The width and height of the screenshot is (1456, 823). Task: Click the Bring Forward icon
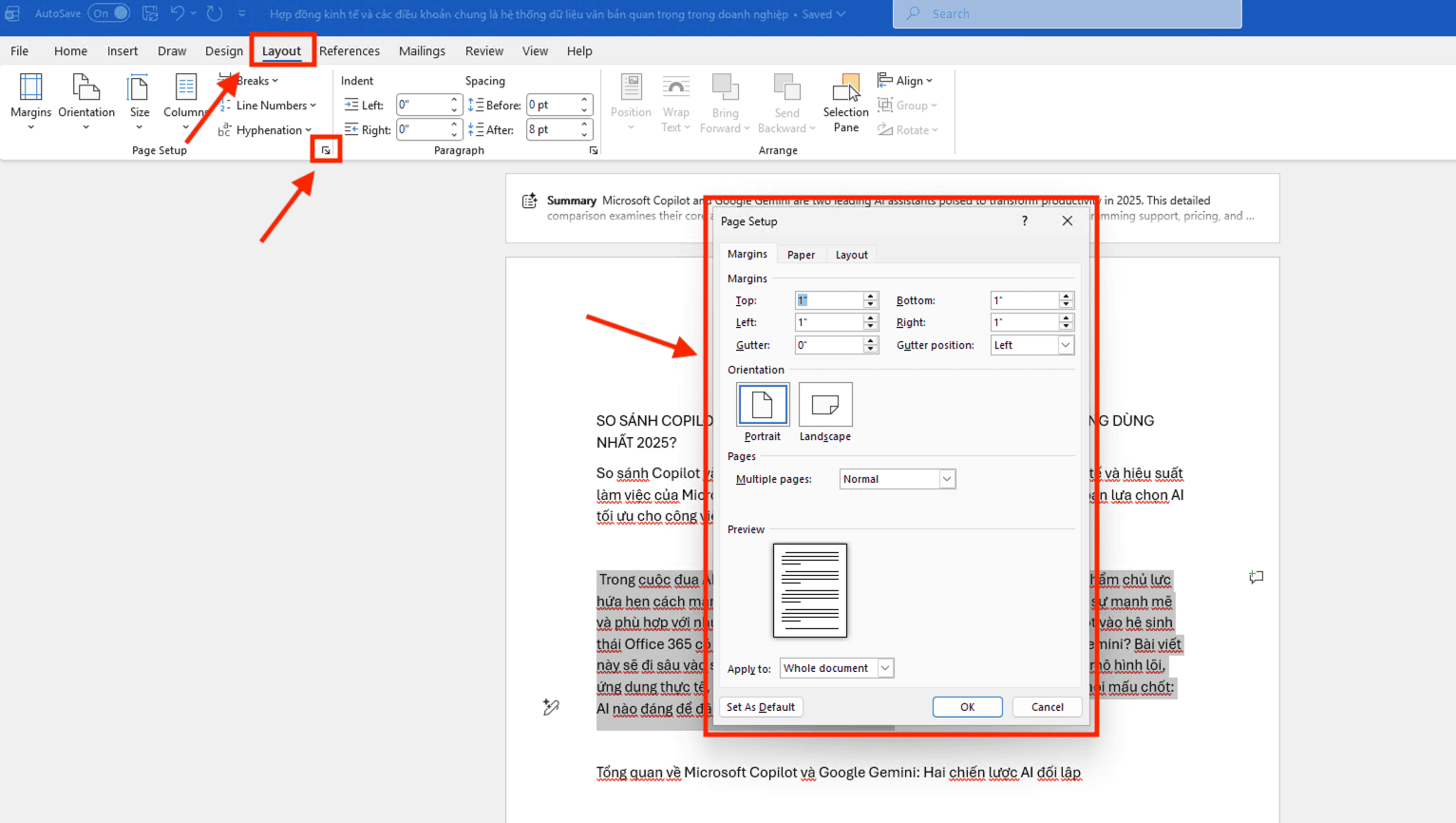click(x=725, y=103)
